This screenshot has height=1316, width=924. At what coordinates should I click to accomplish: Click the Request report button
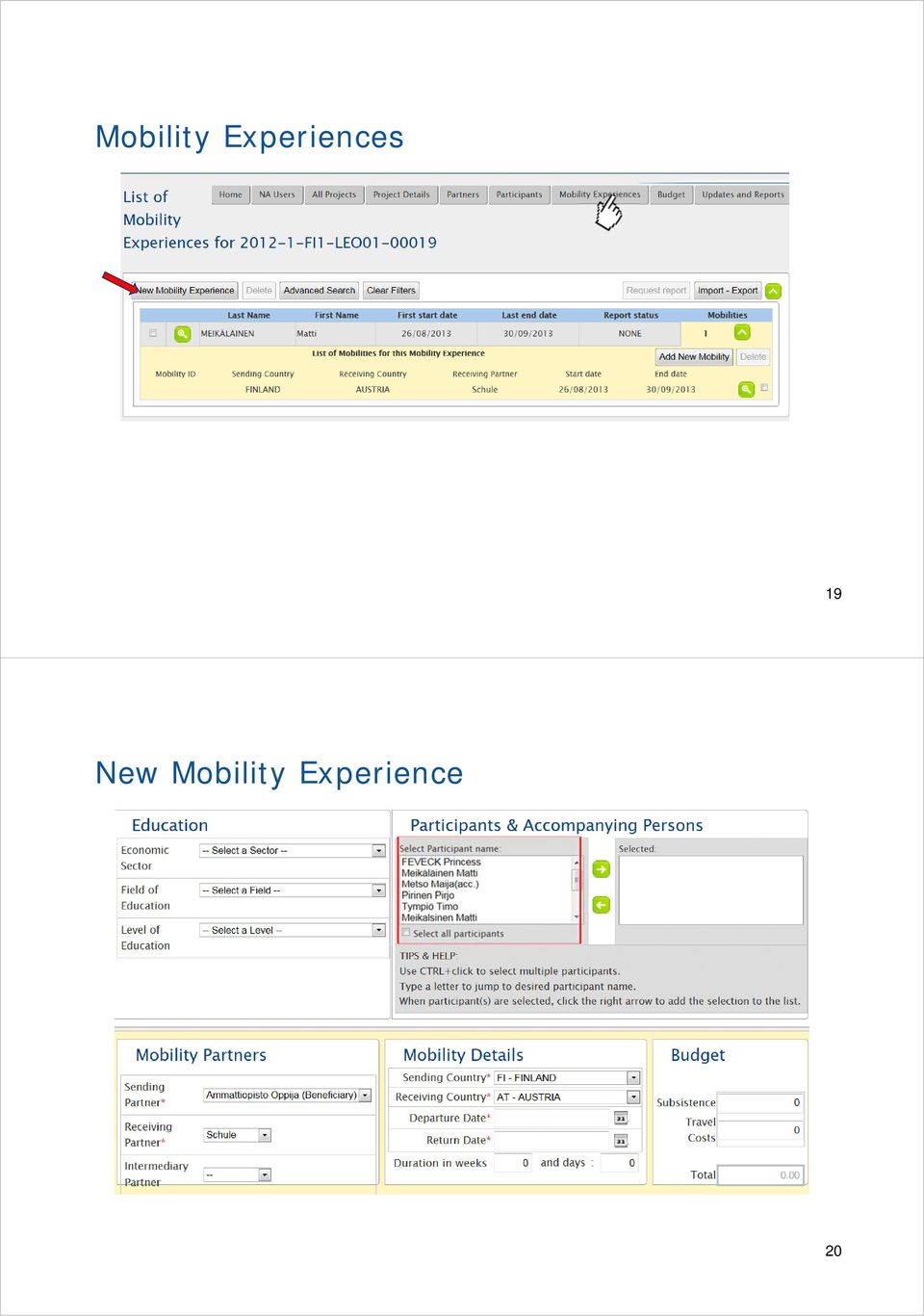pyautogui.click(x=656, y=291)
